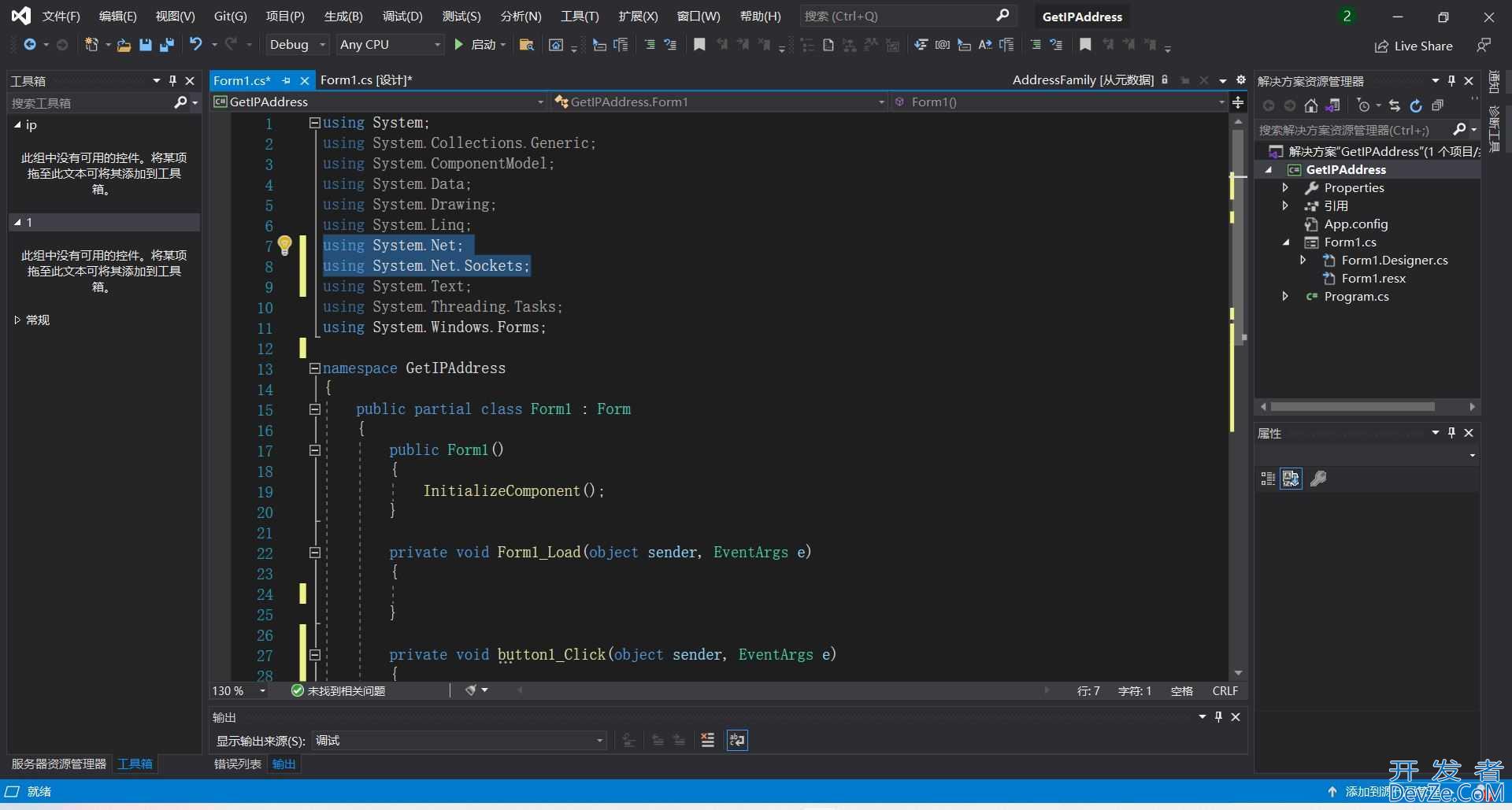This screenshot has height=810, width=1512.
Task: Click the navigate backward arrow in toolbar
Action: (x=29, y=45)
